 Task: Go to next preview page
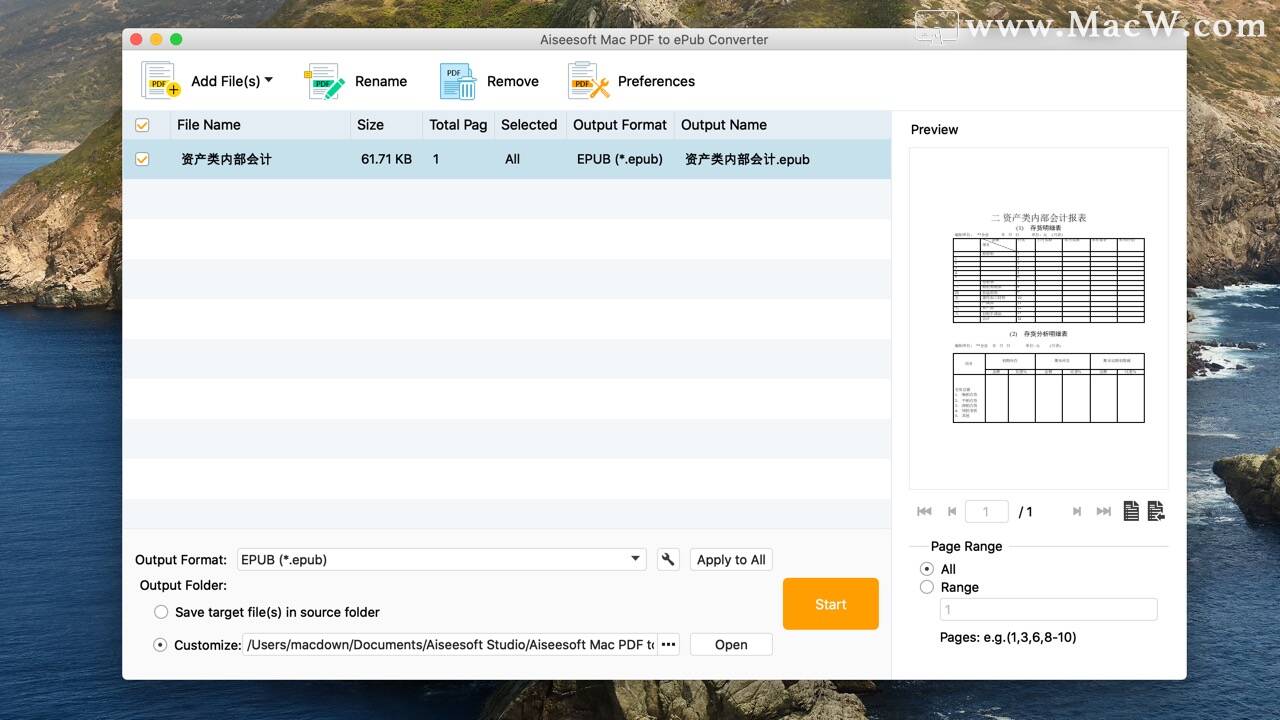click(x=1076, y=512)
